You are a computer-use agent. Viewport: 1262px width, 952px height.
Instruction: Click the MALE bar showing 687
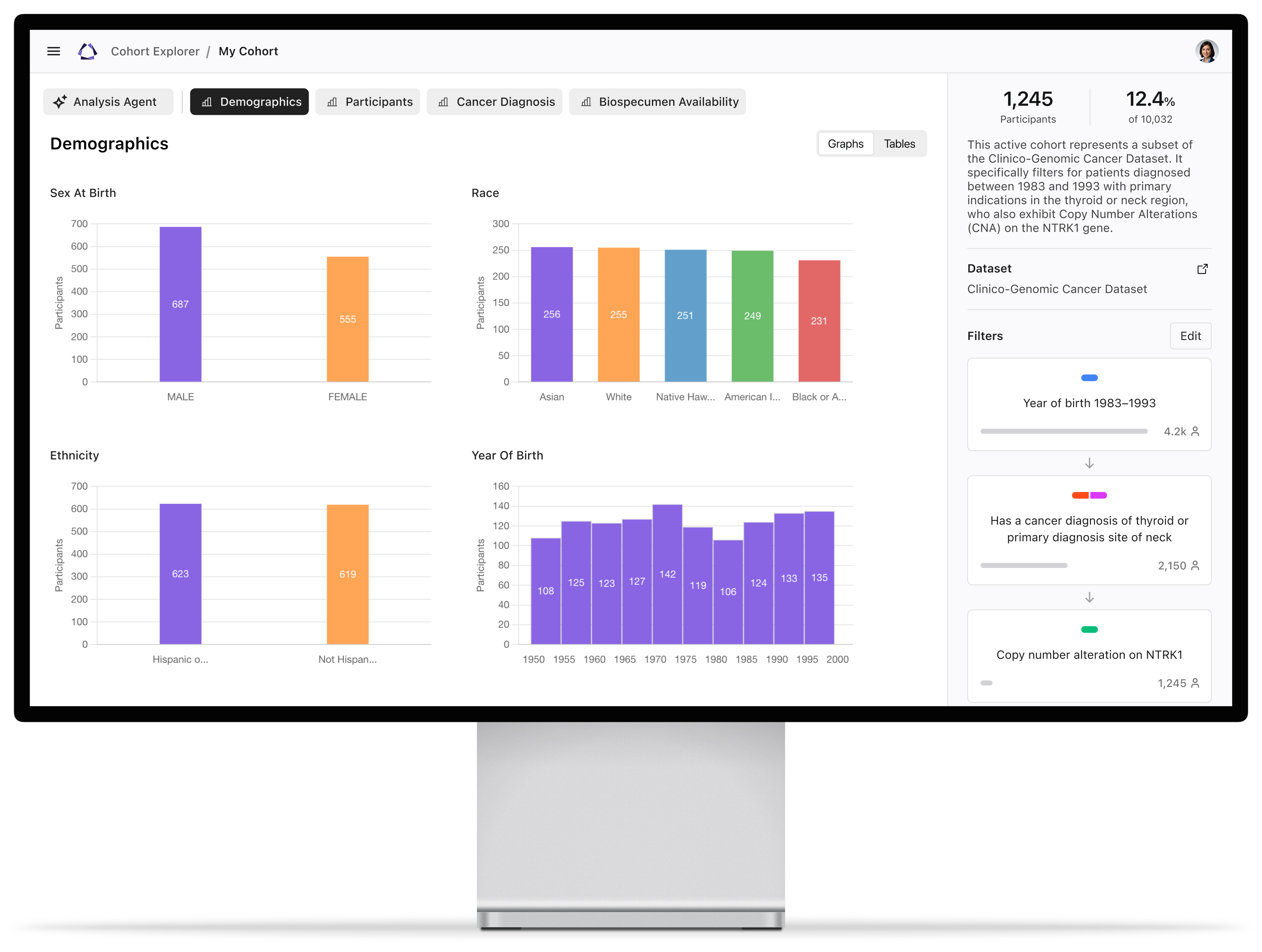180,304
